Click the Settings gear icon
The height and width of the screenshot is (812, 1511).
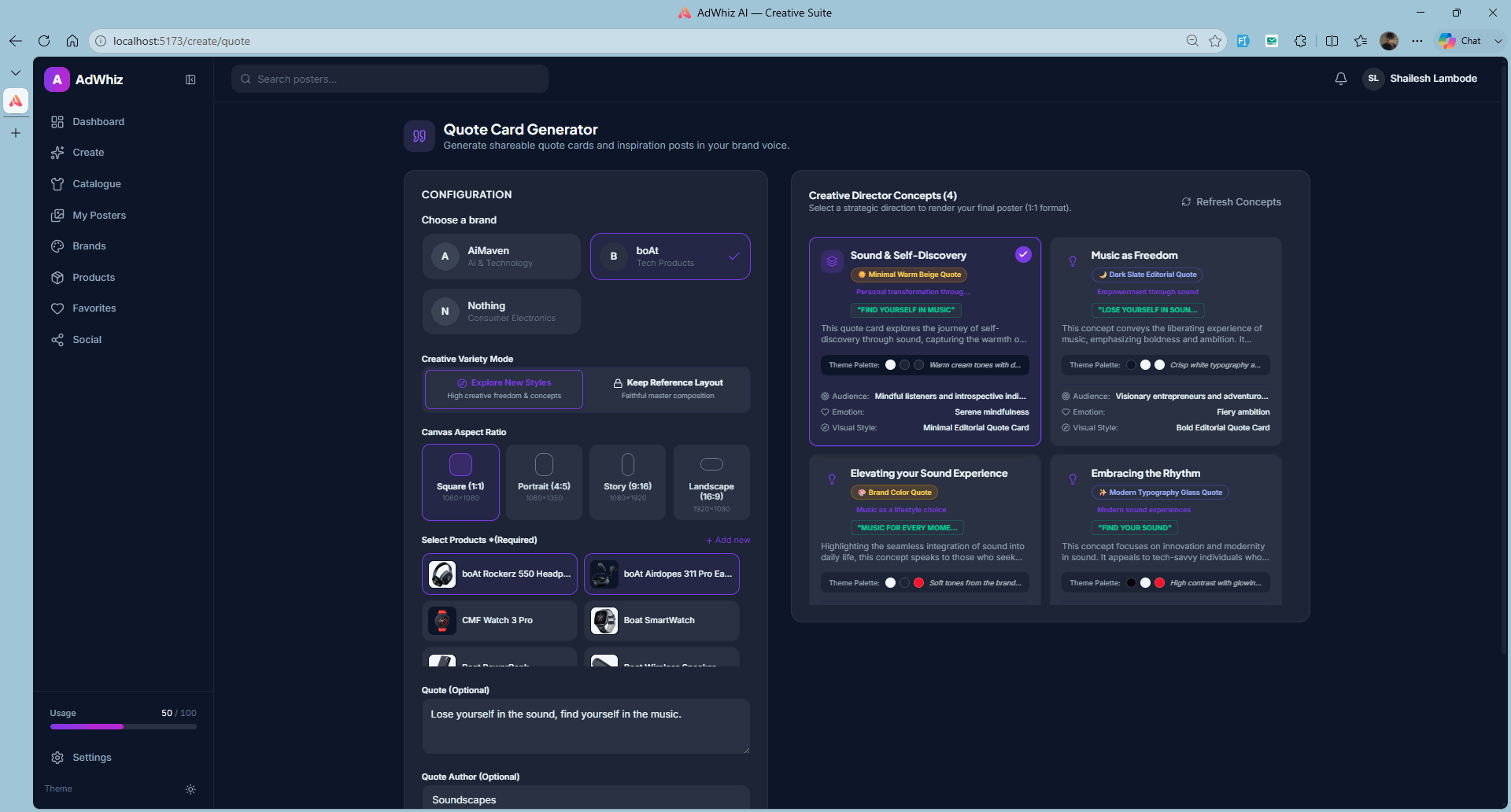coord(57,758)
